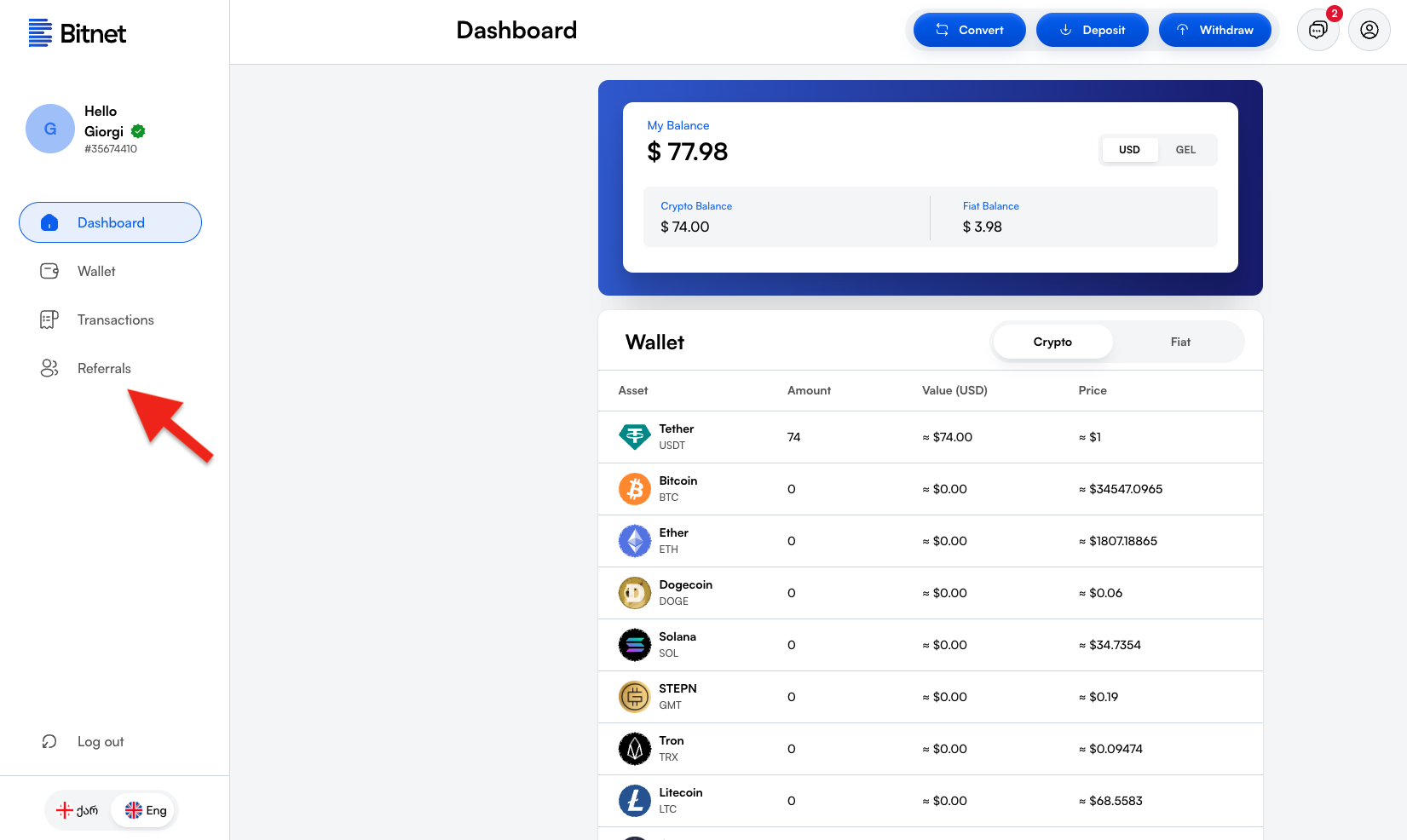Screen dimensions: 1407x840
Task: Click the Amount column header
Action: (809, 390)
